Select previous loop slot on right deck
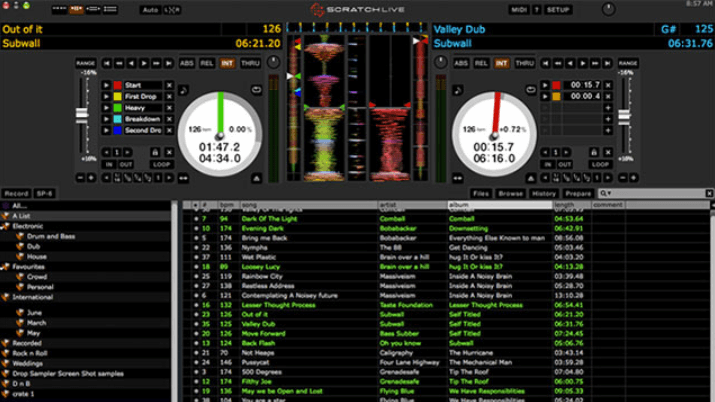 [x=545, y=152]
